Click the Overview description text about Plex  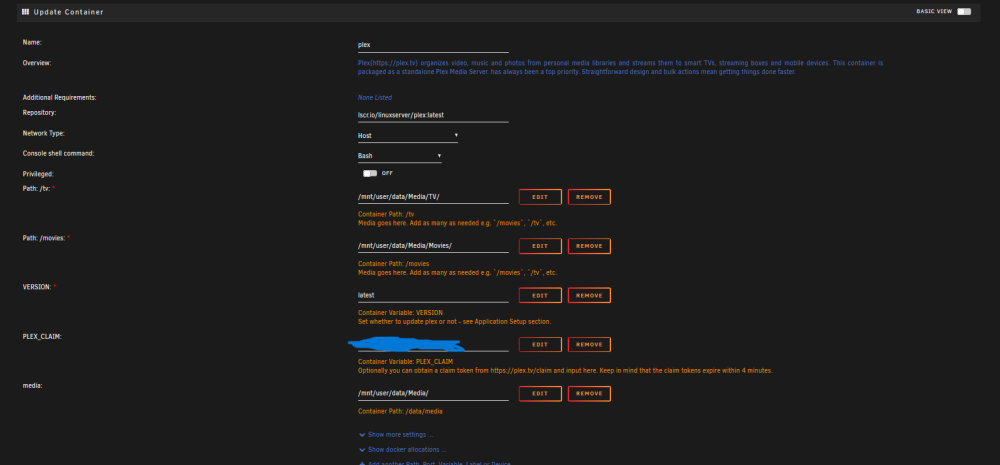[x=620, y=68]
